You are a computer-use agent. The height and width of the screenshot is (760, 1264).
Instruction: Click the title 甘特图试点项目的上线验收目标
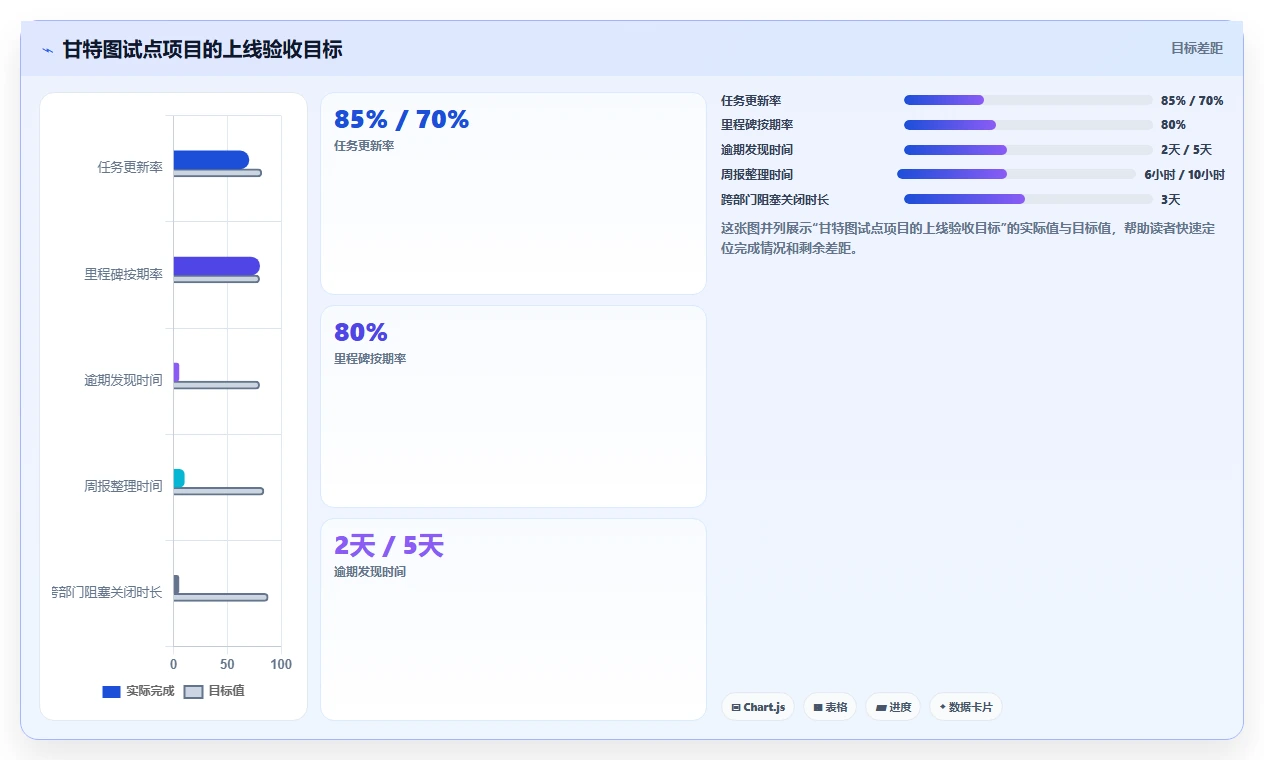coord(203,49)
